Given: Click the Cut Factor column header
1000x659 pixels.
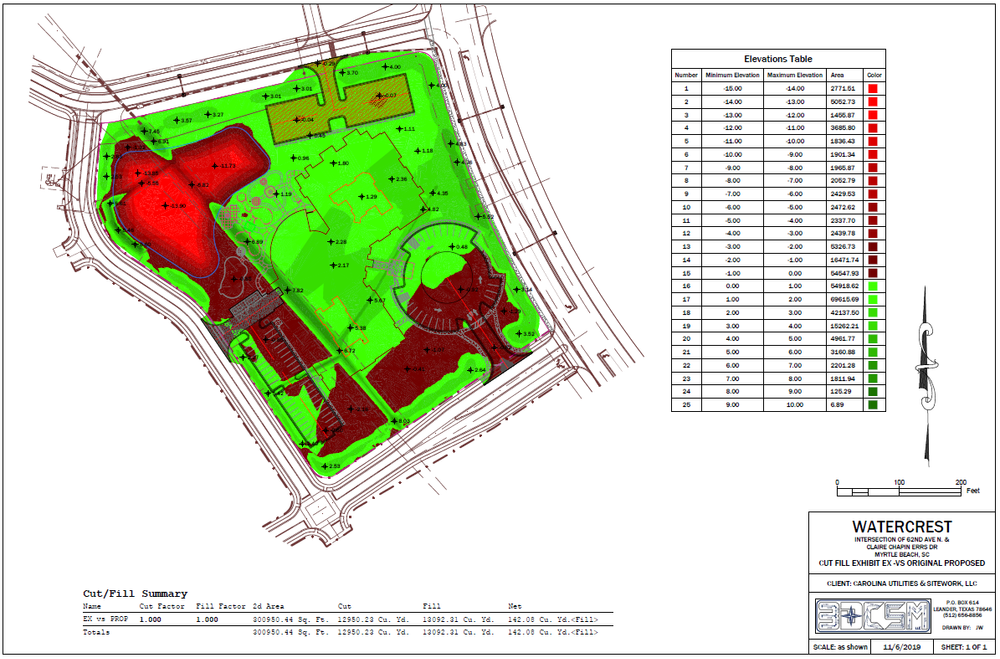Looking at the screenshot, I should (x=162, y=606).
